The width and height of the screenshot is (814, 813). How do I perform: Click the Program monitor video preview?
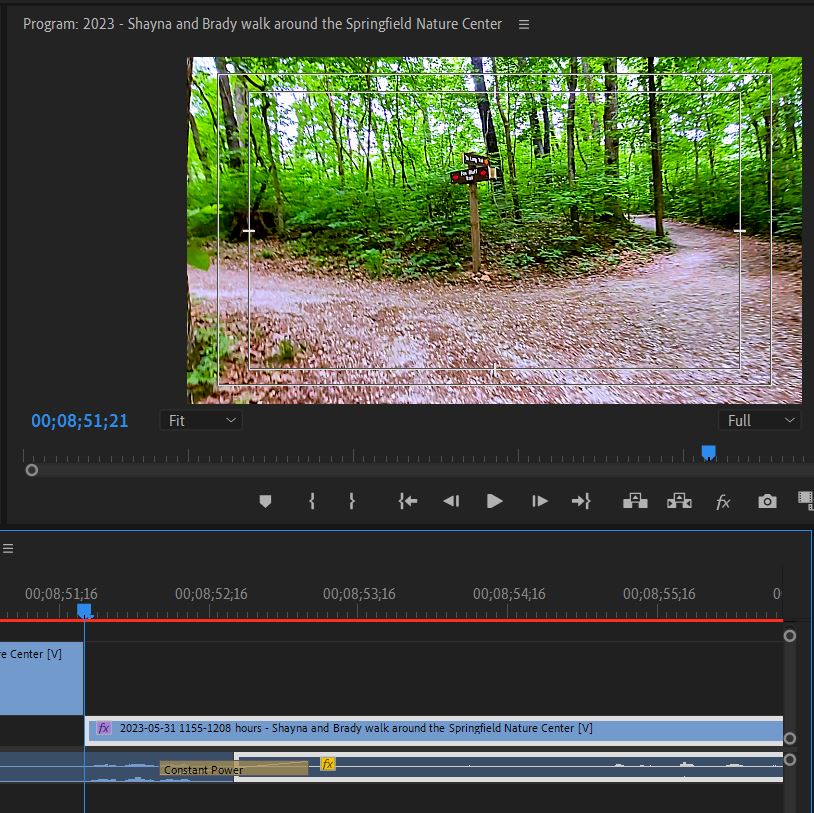point(494,231)
